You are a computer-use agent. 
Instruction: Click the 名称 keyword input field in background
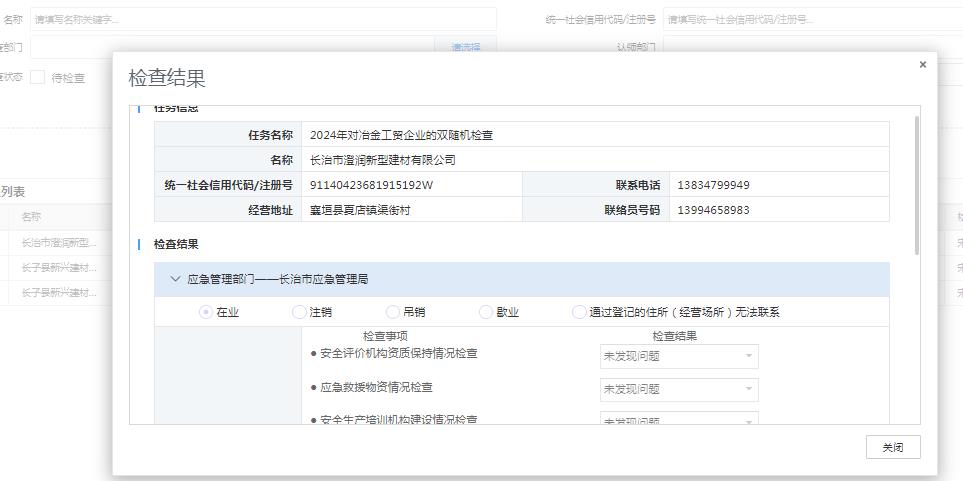263,19
